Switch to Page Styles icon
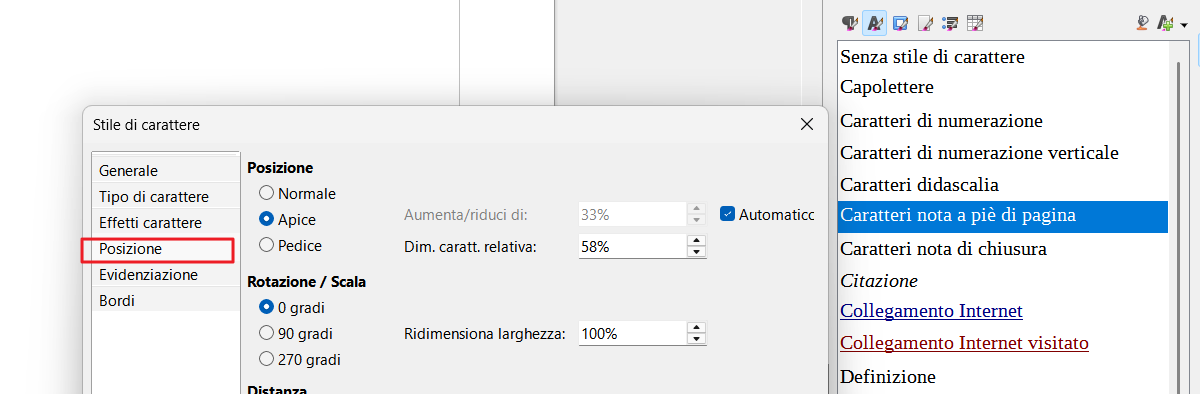Screen dimensions: 1200x394 925,22
